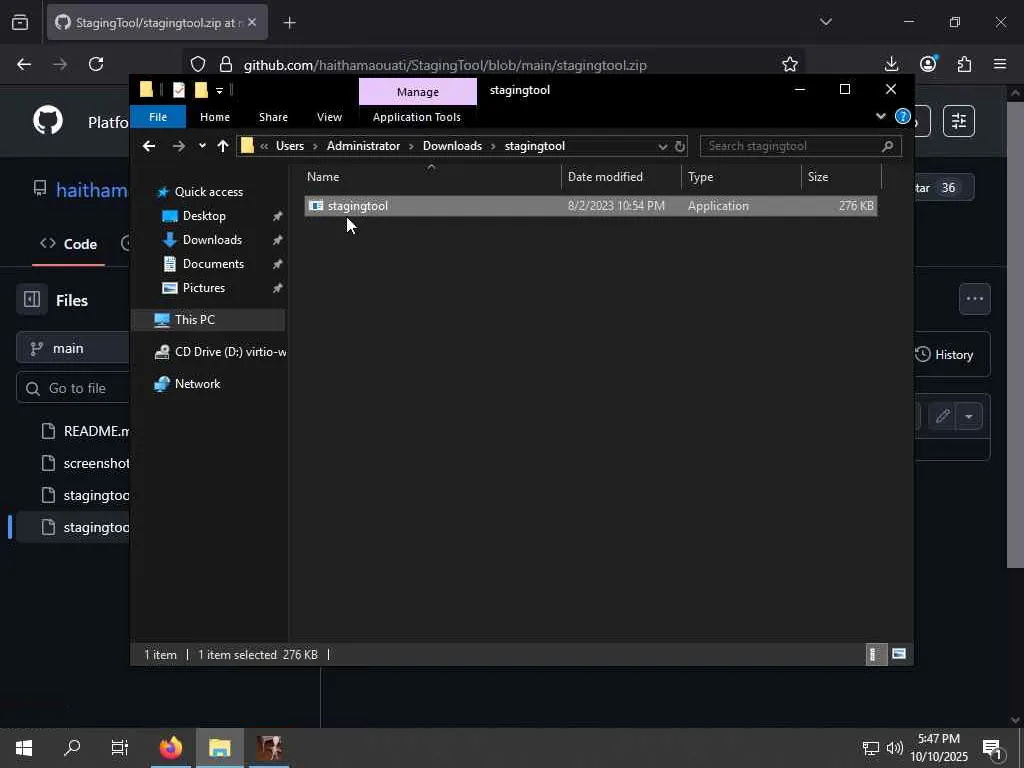Select Quick access in navigation pane
Image resolution: width=1024 pixels, height=768 pixels.
point(209,191)
